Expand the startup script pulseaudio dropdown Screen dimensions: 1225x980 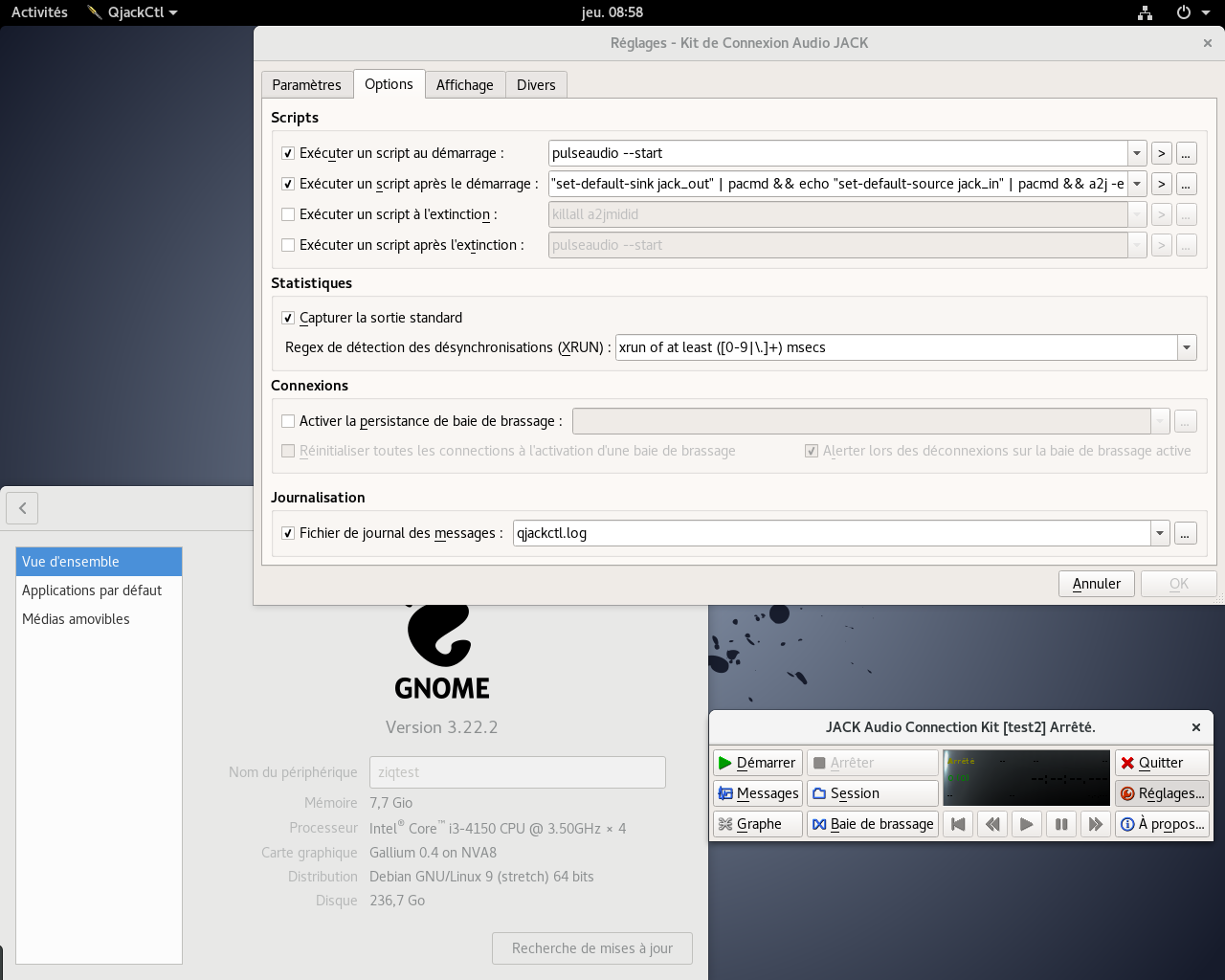tap(1137, 153)
